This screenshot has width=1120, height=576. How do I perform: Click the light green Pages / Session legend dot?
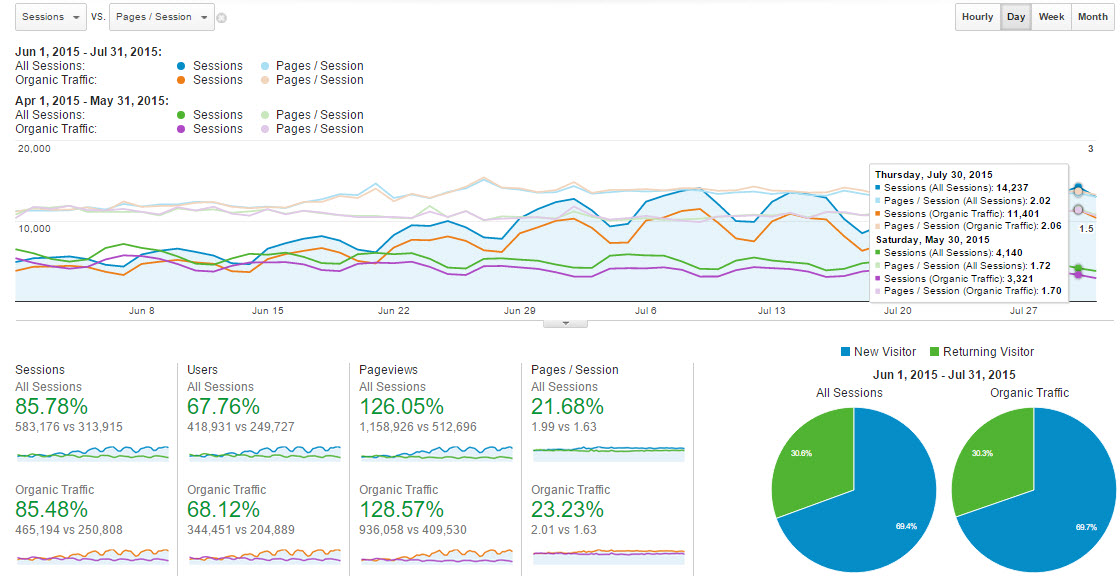[x=265, y=115]
